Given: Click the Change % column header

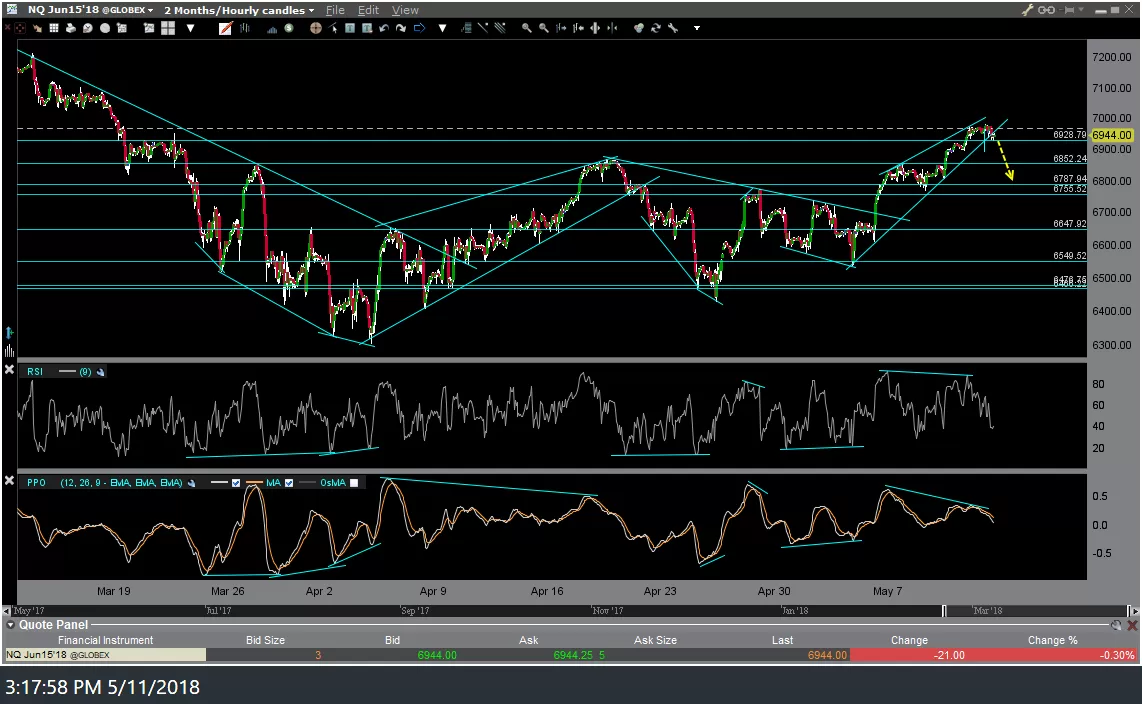Looking at the screenshot, I should [x=1052, y=640].
